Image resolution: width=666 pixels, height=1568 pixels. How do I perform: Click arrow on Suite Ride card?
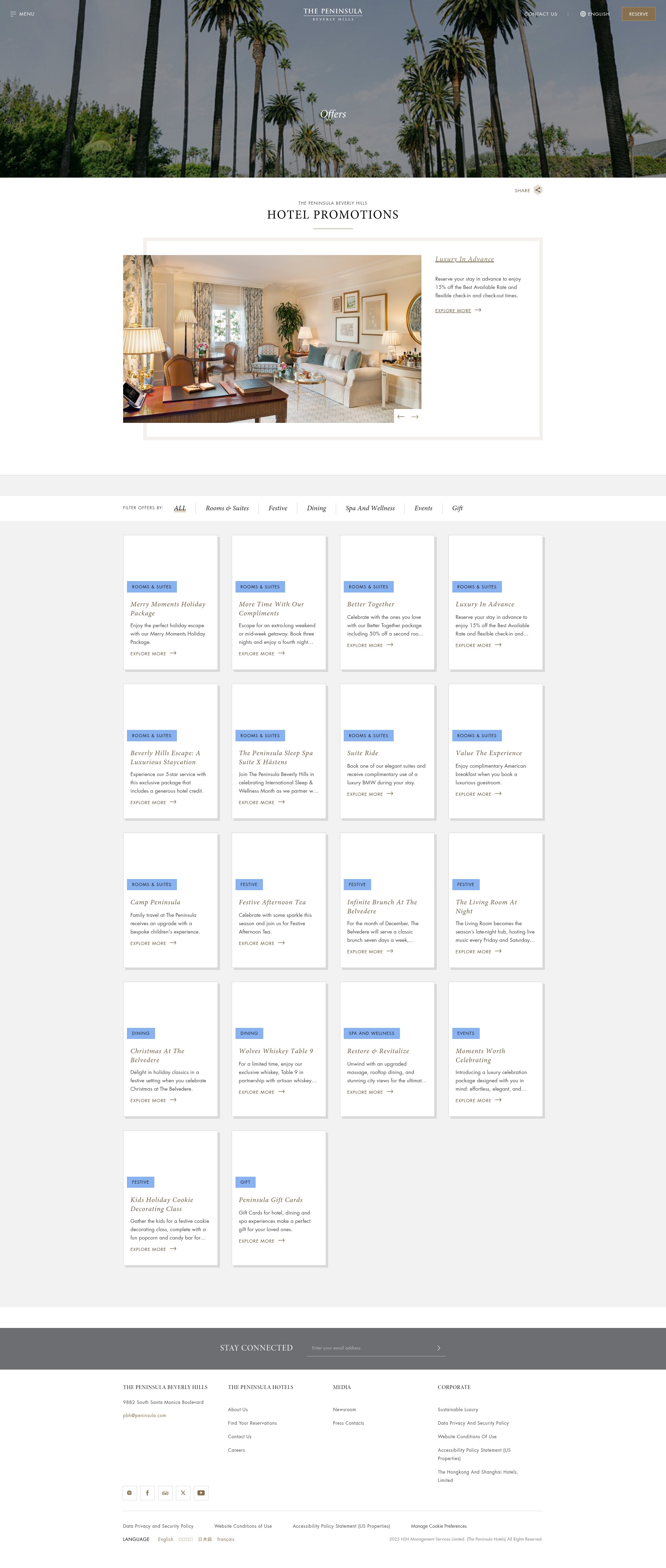pos(390,793)
